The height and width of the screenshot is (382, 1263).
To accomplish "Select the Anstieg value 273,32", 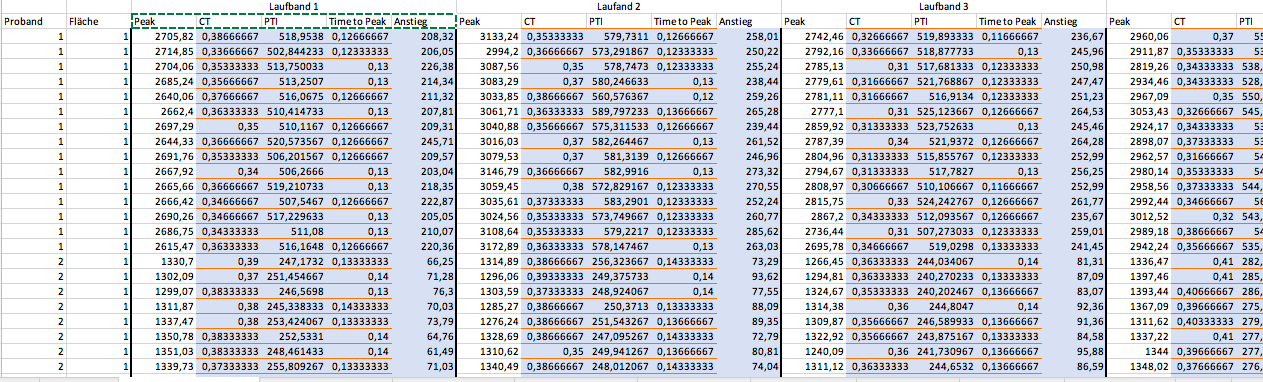I will tap(748, 171).
